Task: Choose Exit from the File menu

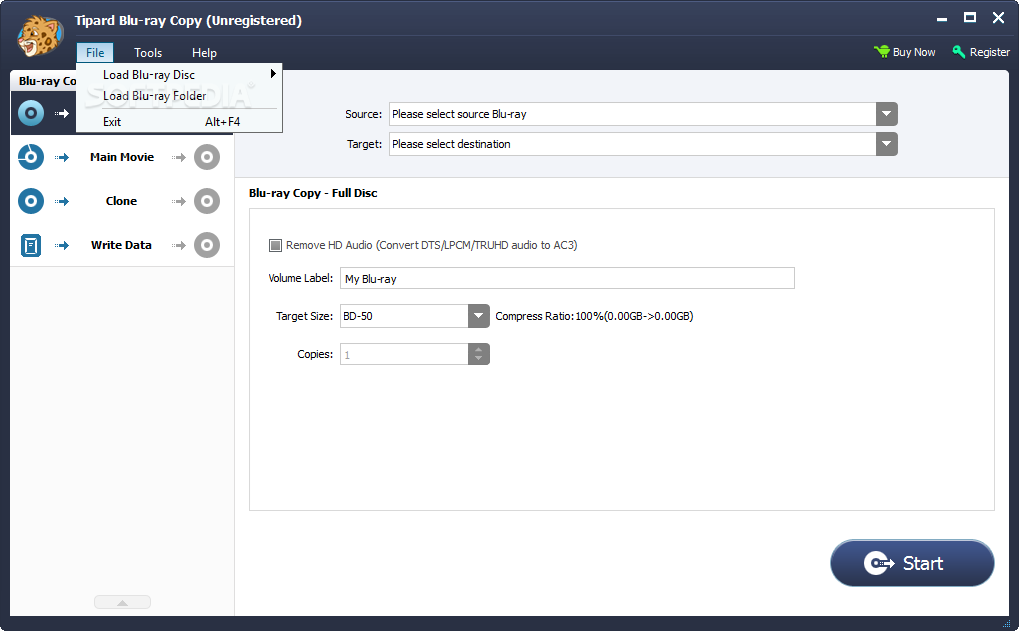Action: click(179, 122)
